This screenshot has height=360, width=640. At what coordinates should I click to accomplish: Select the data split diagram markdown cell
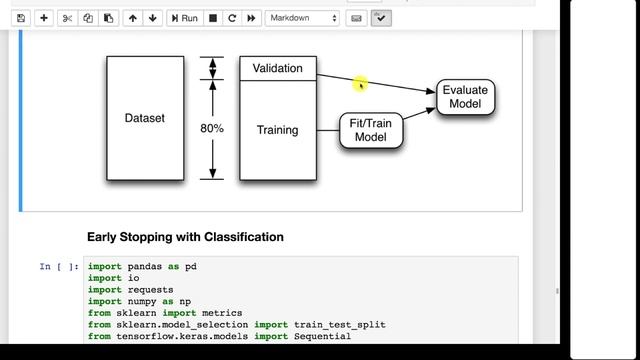pyautogui.click(x=271, y=121)
